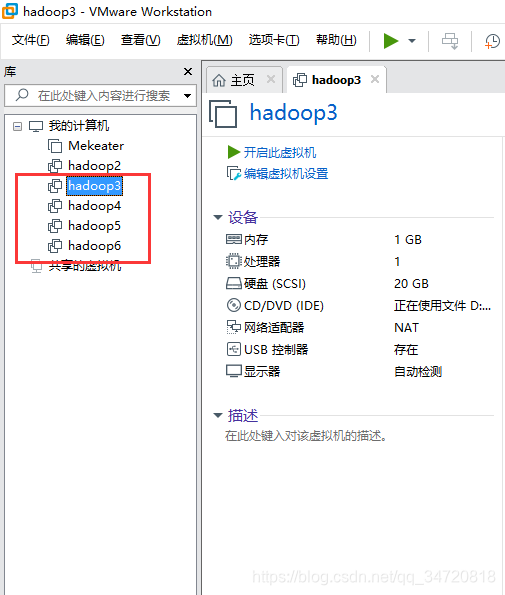Click the search magnifier icon

pos(22,95)
